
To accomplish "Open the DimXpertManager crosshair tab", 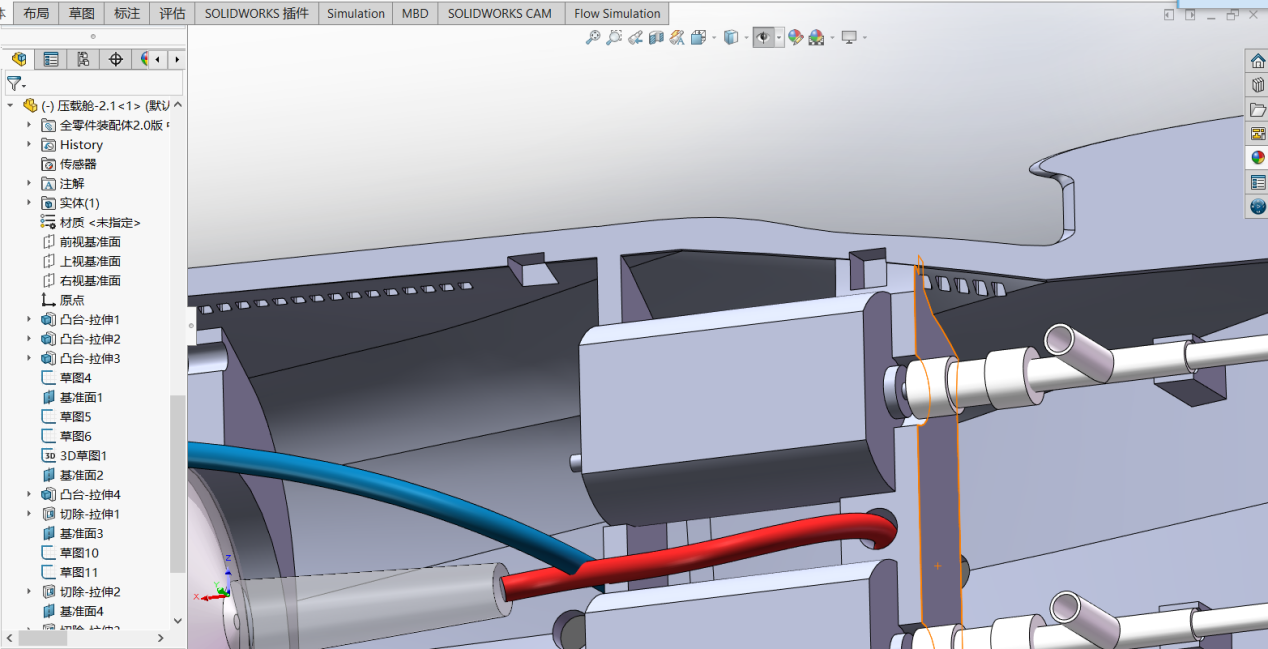I will [x=115, y=59].
